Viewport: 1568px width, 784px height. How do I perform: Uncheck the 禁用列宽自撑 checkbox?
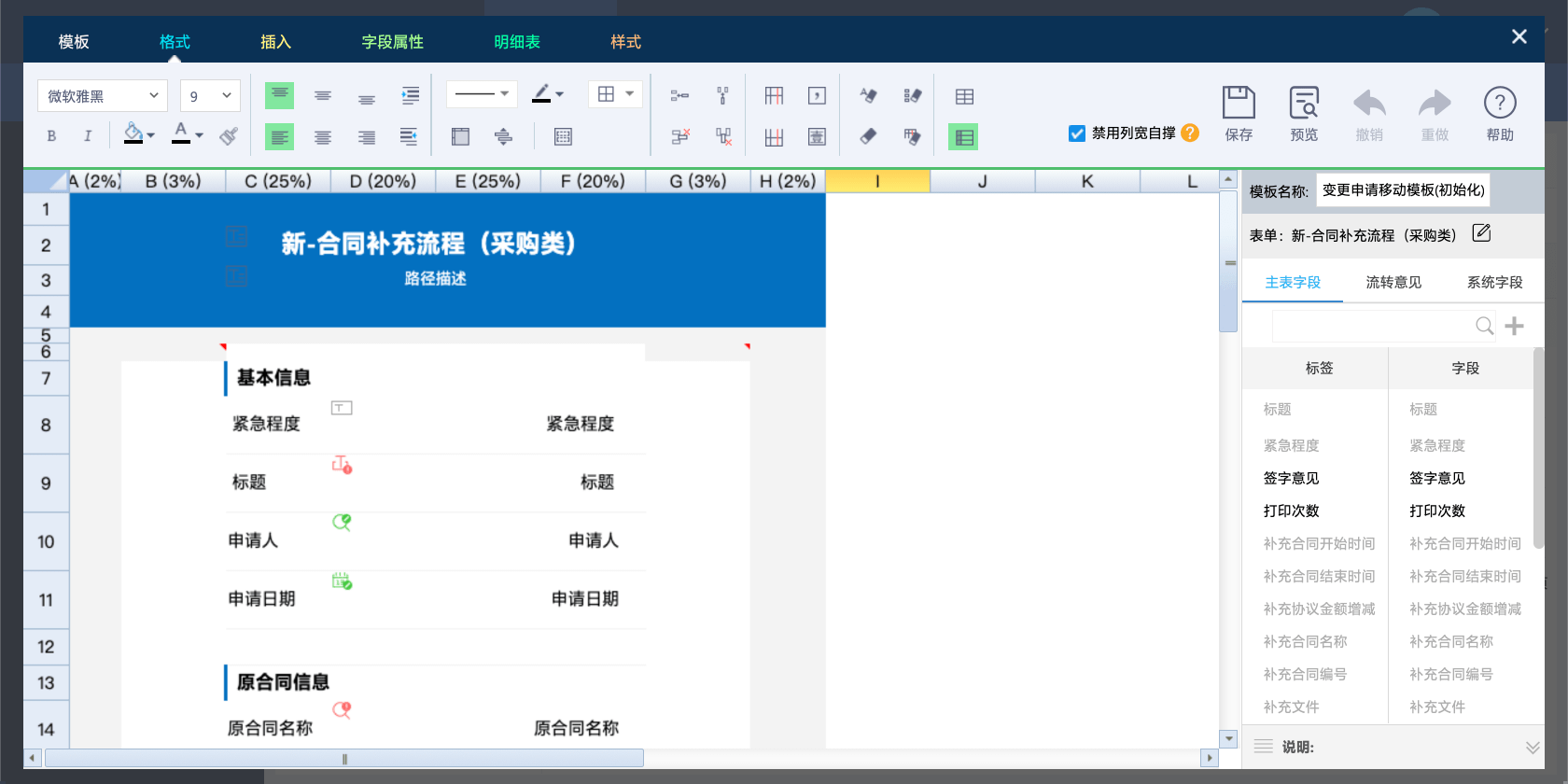point(1077,133)
